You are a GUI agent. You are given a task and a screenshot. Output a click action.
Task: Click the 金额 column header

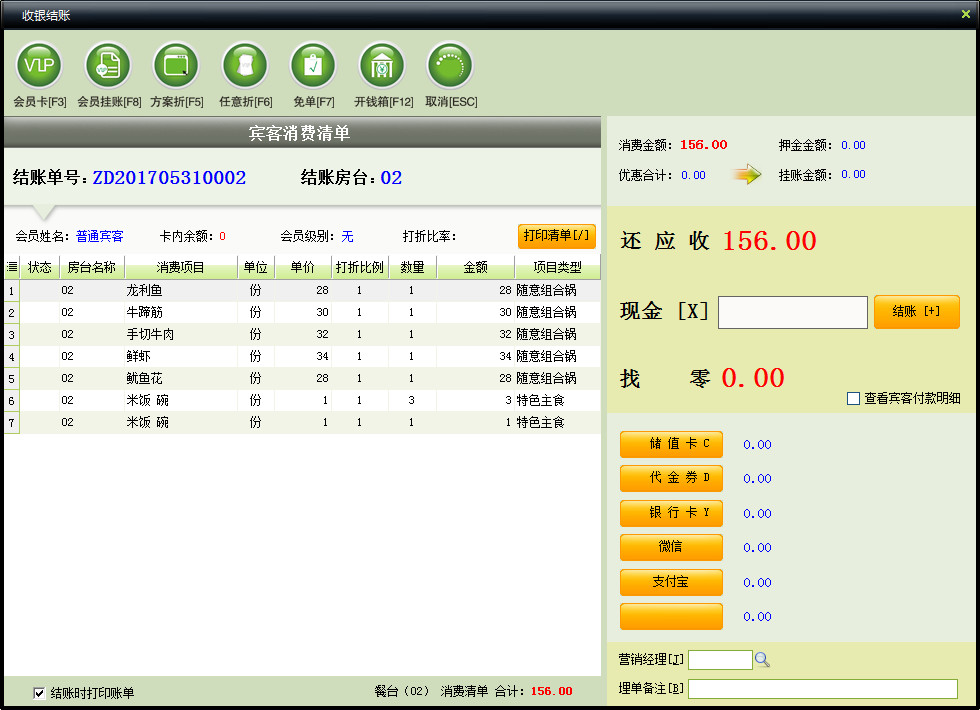pyautogui.click(x=475, y=267)
